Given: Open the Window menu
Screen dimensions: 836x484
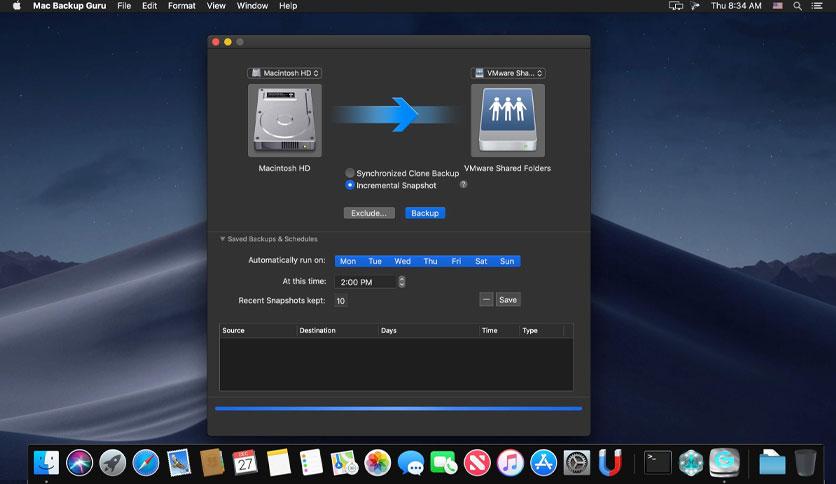Looking at the screenshot, I should (252, 6).
